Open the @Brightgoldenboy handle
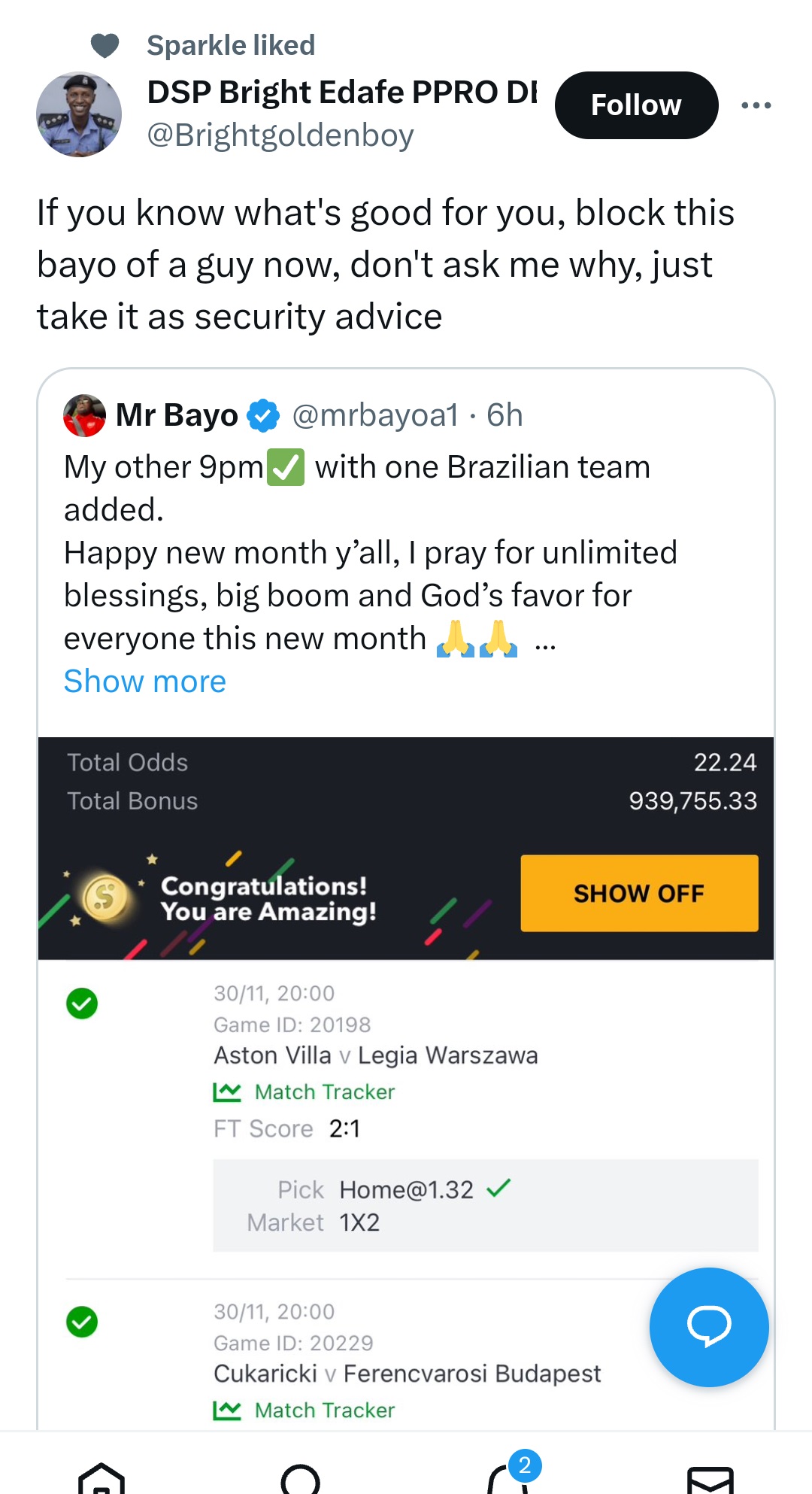Viewport: 812px width, 1494px height. pyautogui.click(x=280, y=135)
